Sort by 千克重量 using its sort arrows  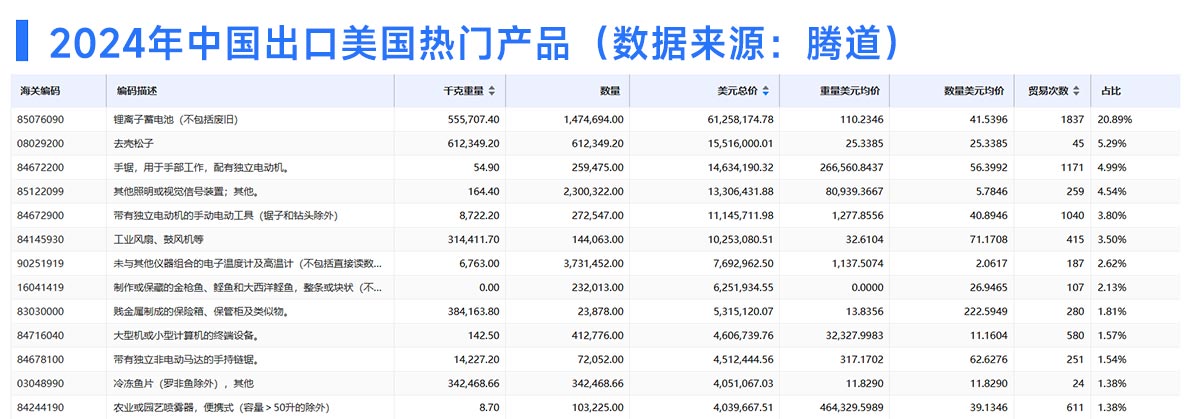pyautogui.click(x=492, y=91)
